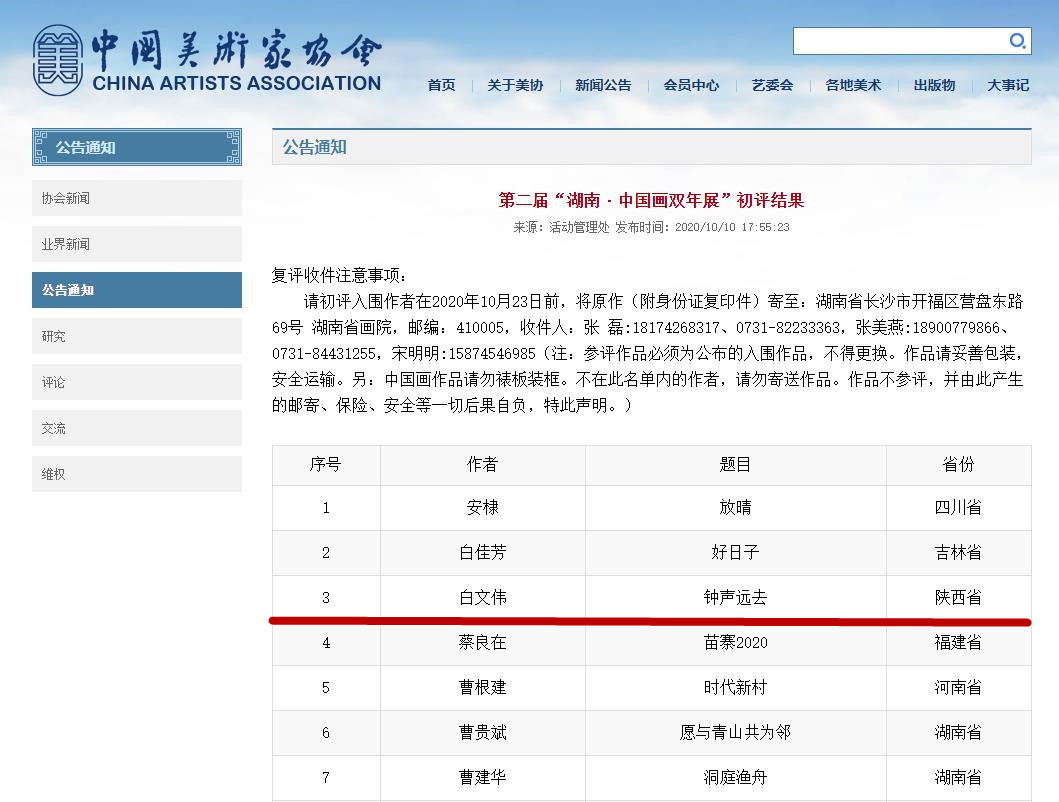
Task: Open the 出版物 menu item
Action: tap(934, 85)
